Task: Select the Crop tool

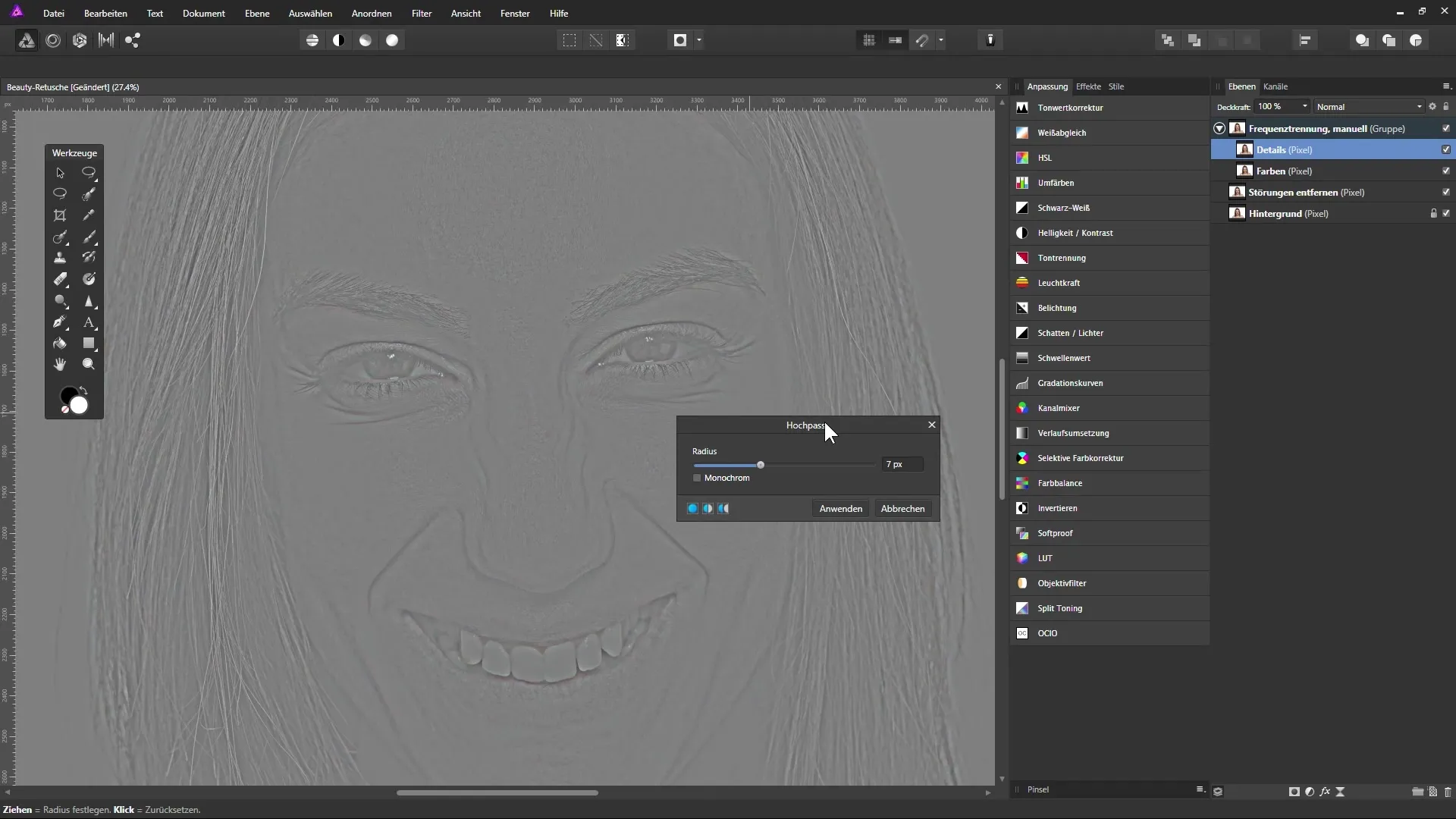Action: pyautogui.click(x=60, y=215)
